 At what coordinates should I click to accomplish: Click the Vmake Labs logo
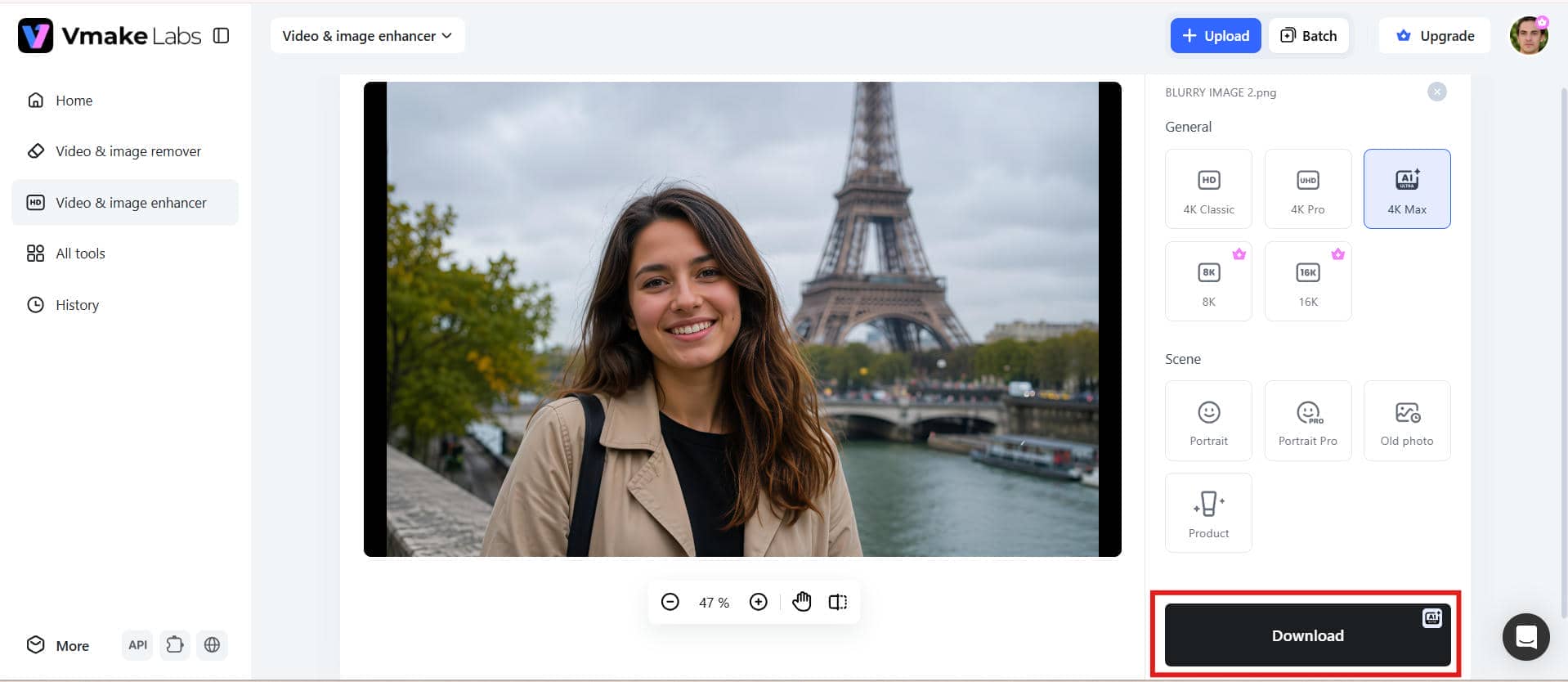tap(110, 35)
